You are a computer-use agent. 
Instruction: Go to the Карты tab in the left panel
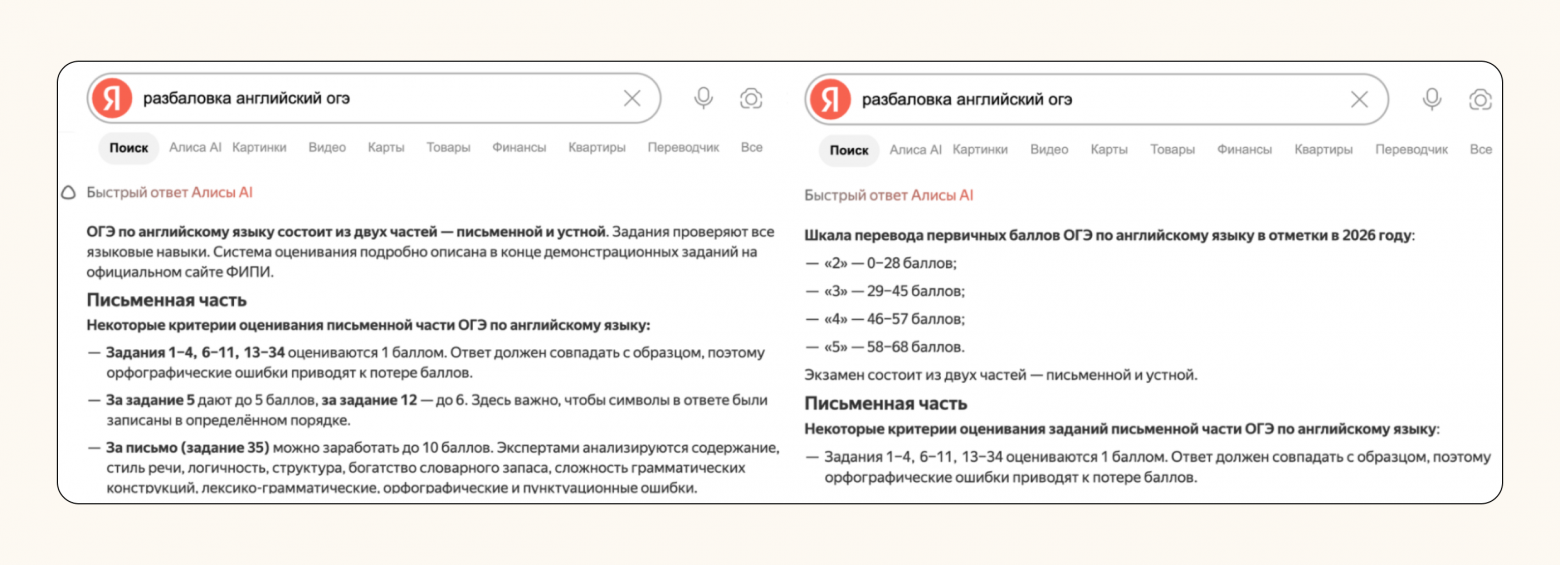click(386, 147)
